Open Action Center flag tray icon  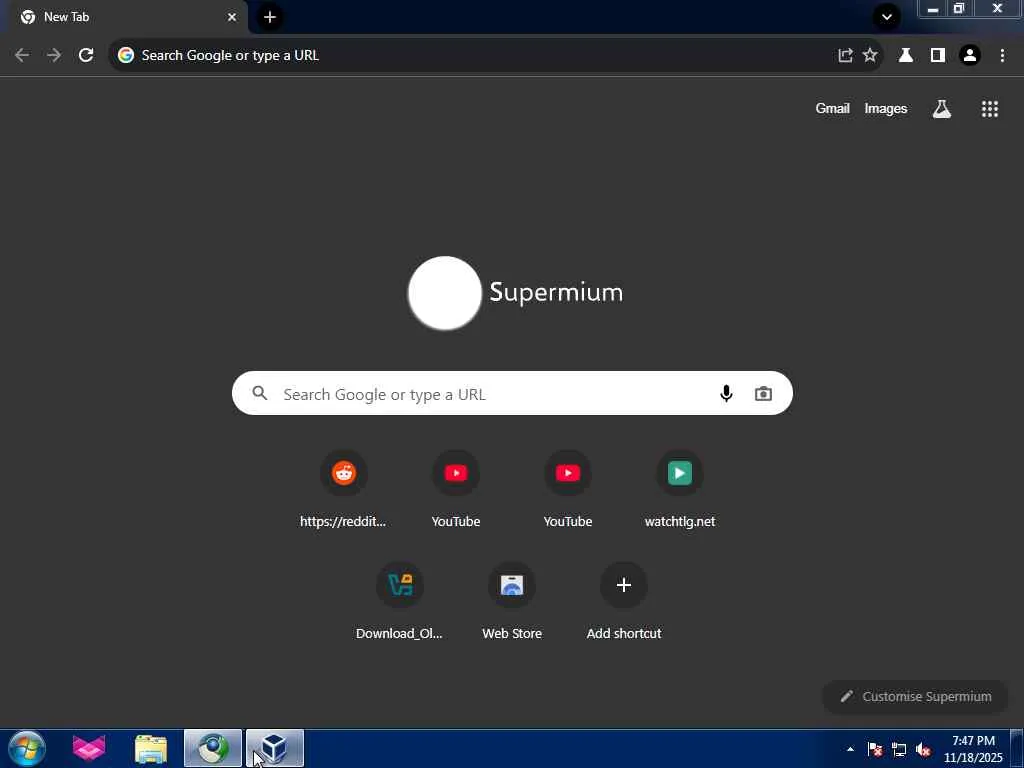(x=875, y=749)
